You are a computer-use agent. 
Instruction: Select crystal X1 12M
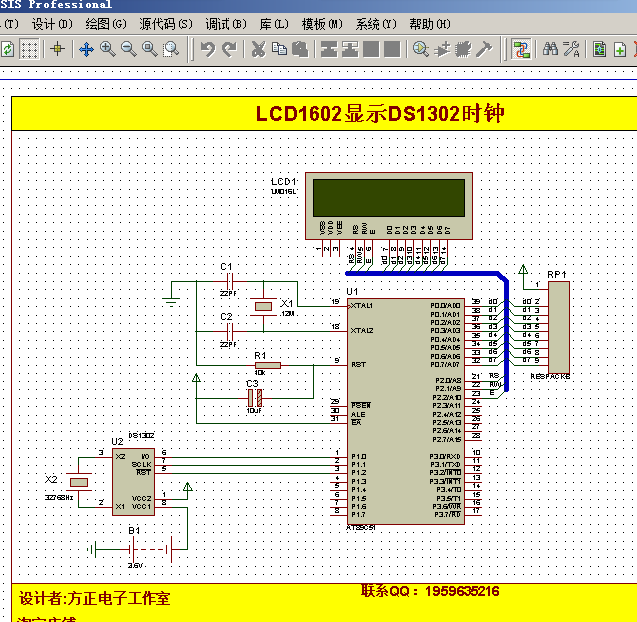pyautogui.click(x=263, y=306)
